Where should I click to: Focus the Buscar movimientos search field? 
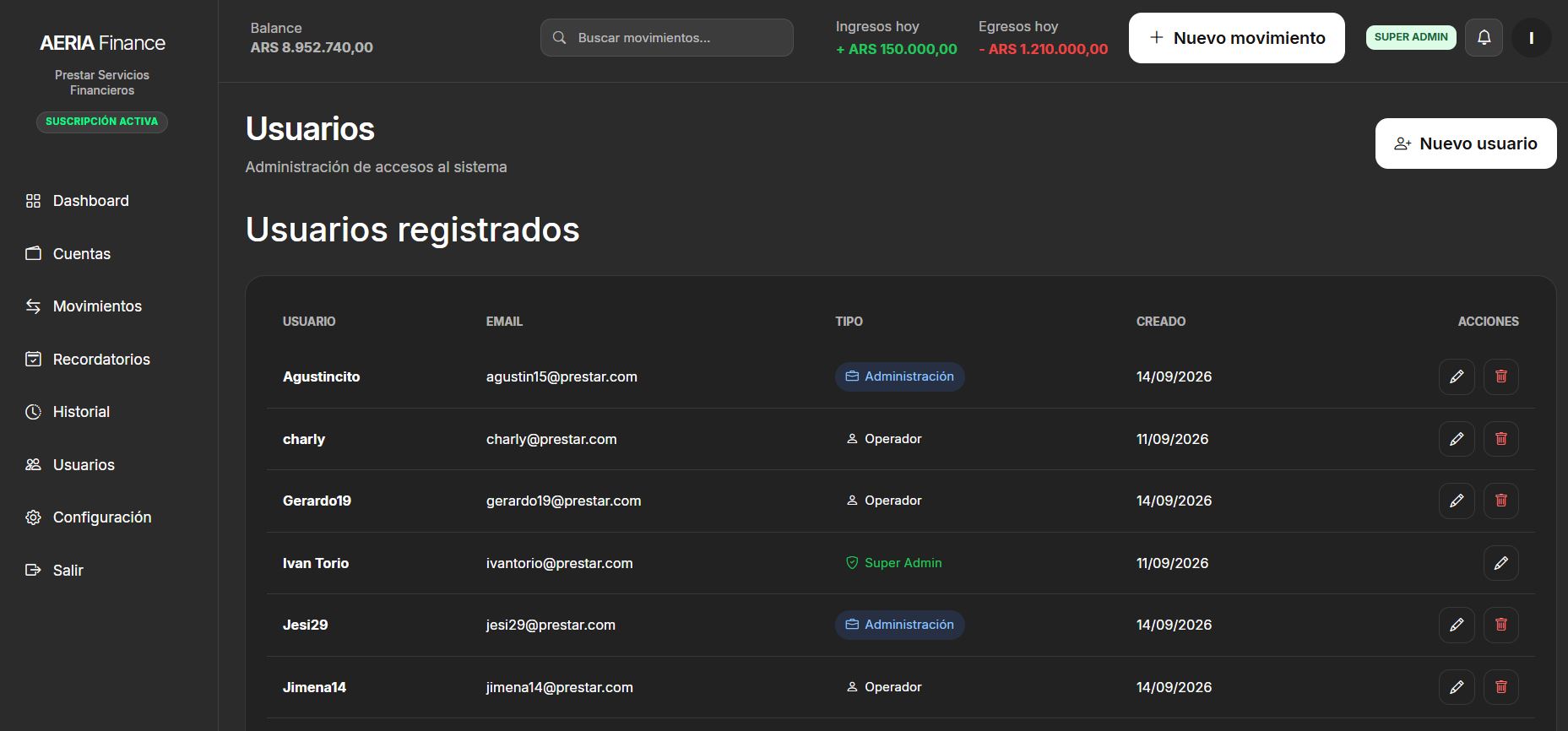(x=667, y=38)
